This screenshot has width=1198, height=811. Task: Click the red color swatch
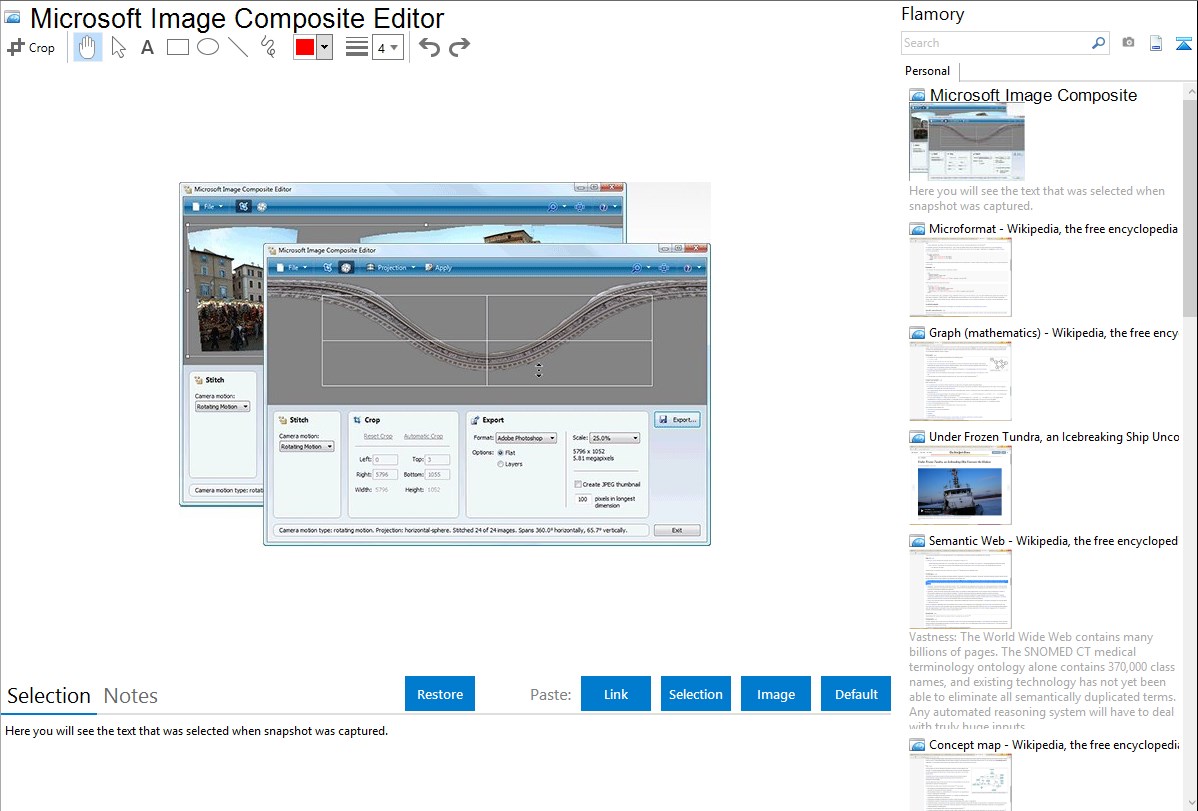pyautogui.click(x=305, y=47)
